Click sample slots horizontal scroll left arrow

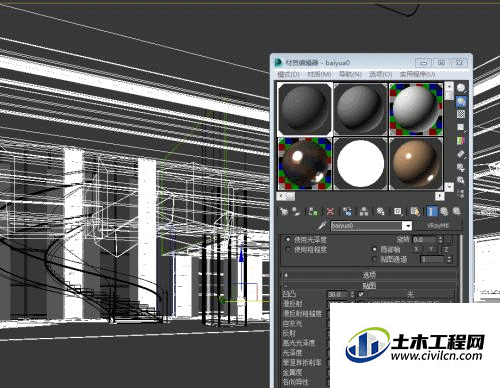click(282, 196)
